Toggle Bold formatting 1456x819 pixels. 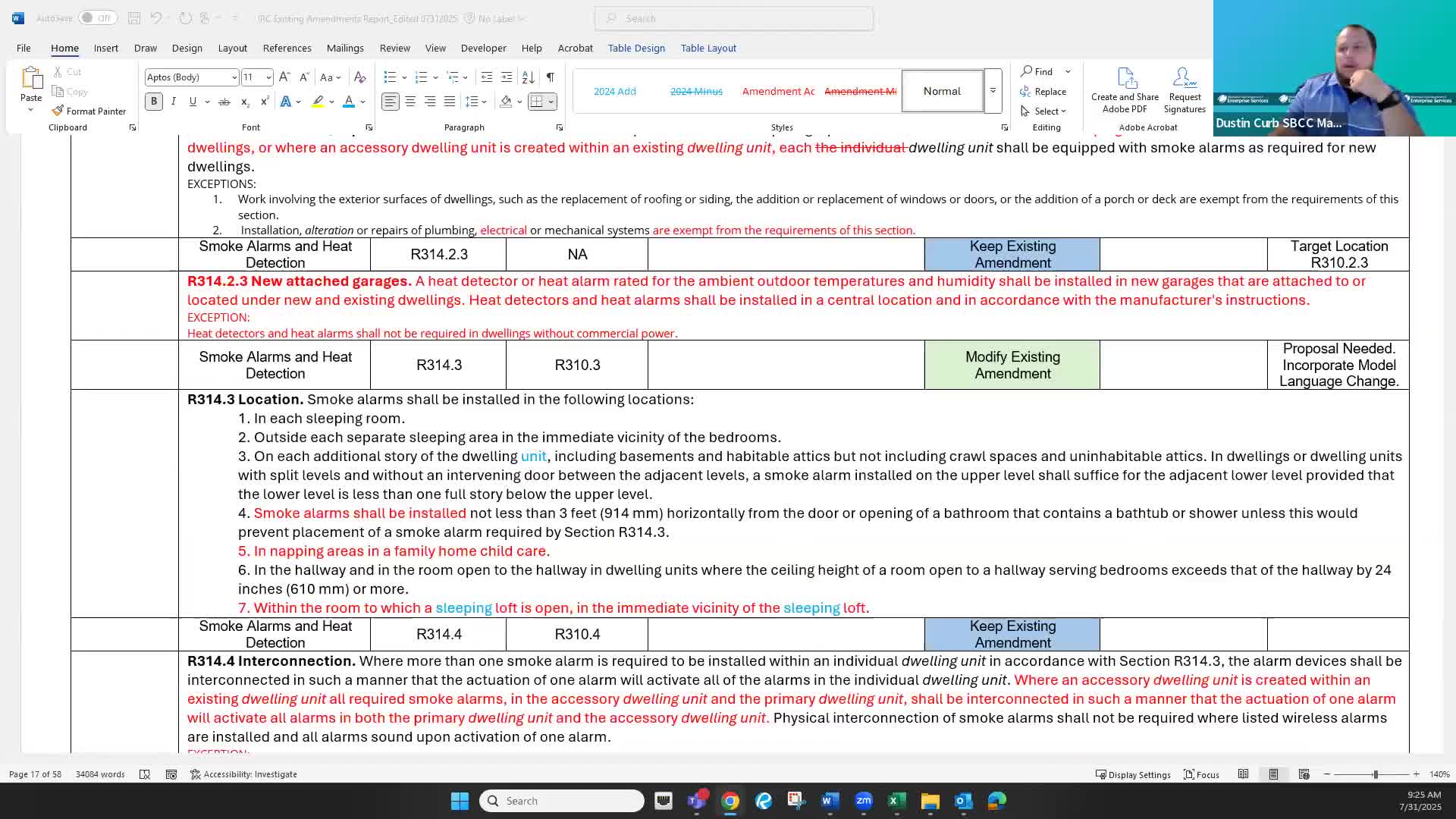(153, 101)
